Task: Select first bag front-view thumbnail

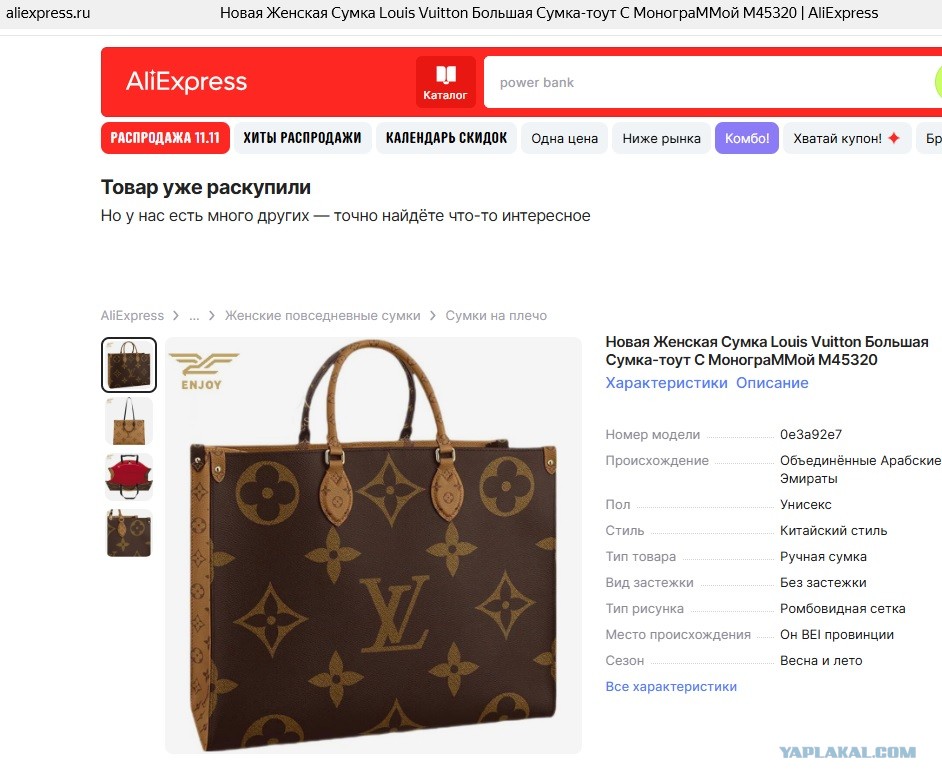Action: (129, 365)
